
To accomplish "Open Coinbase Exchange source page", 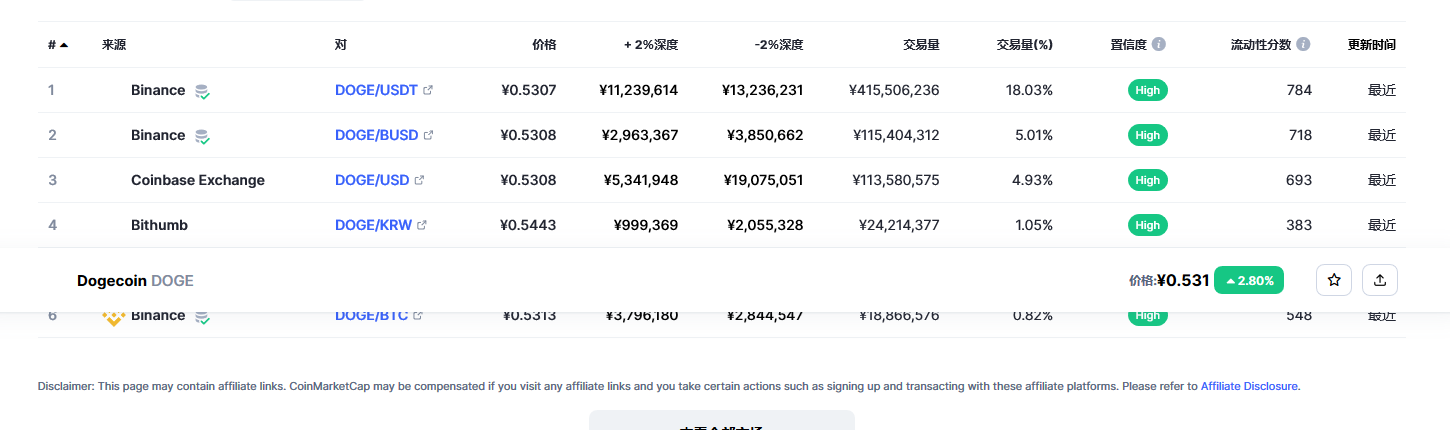I will (198, 180).
